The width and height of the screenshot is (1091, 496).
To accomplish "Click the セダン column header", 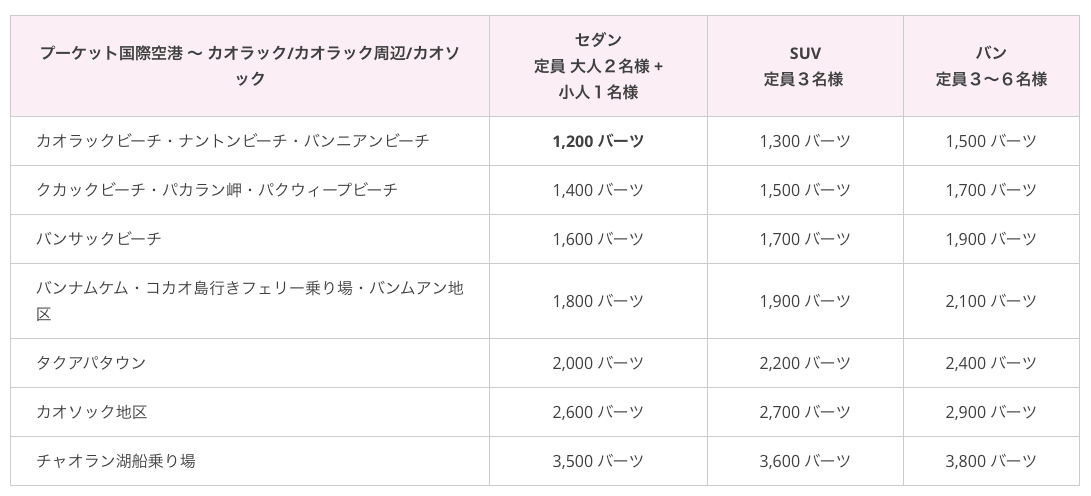I will click(598, 66).
